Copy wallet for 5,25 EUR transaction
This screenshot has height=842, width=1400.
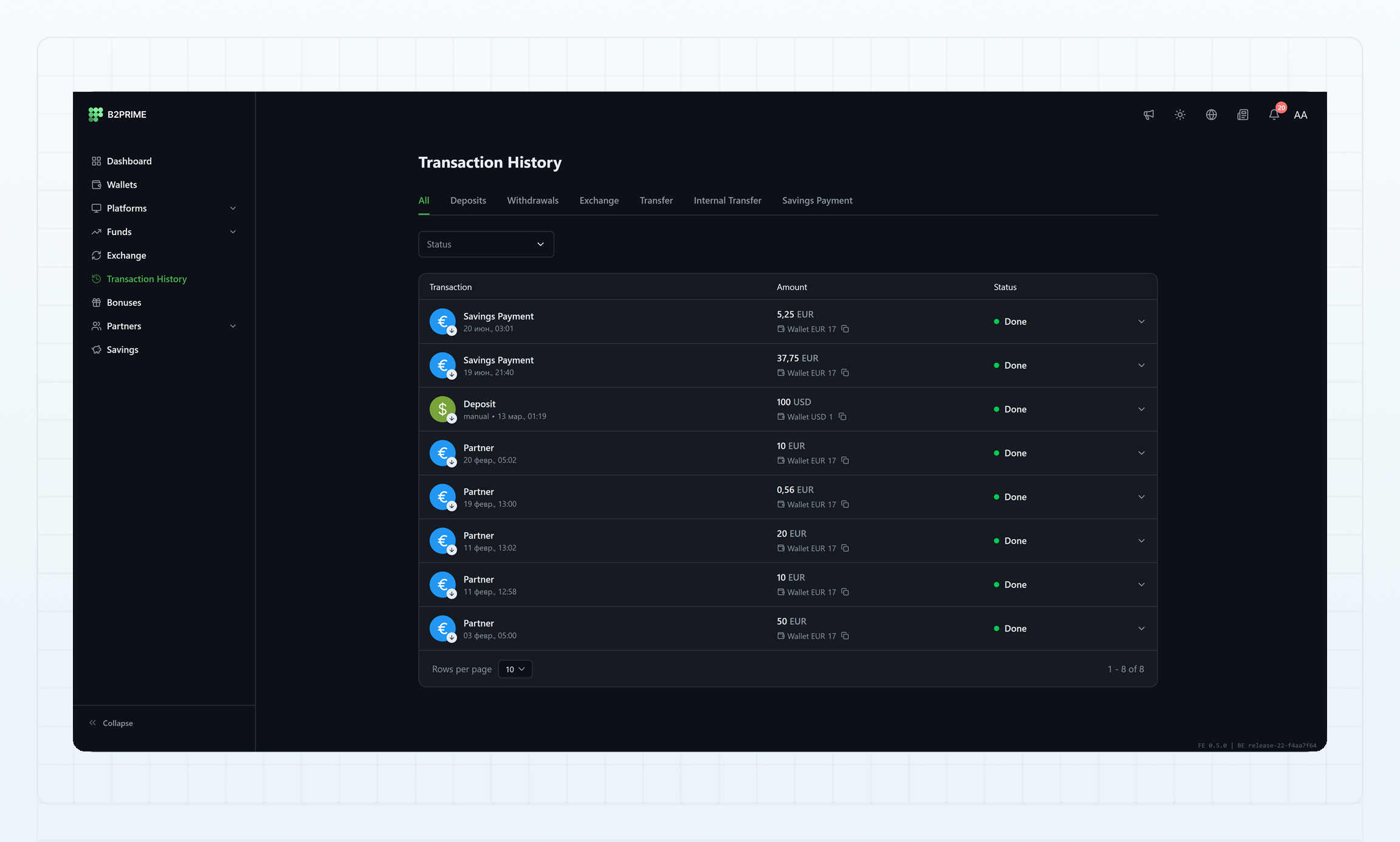(x=845, y=329)
